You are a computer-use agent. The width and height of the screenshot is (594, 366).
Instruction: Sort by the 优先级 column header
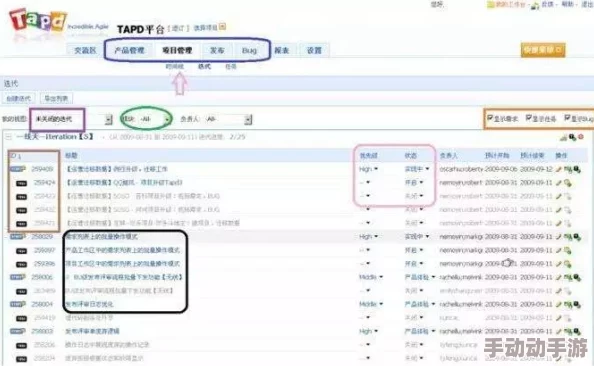(x=368, y=156)
